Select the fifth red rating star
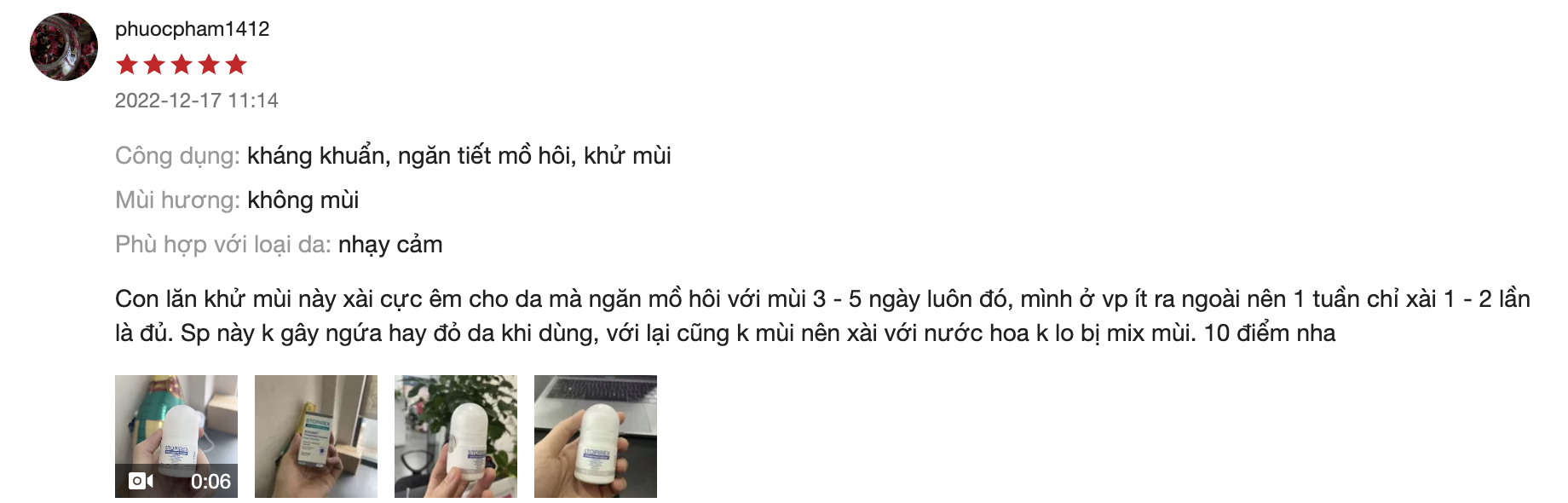The height and width of the screenshot is (503, 1568). (236, 64)
